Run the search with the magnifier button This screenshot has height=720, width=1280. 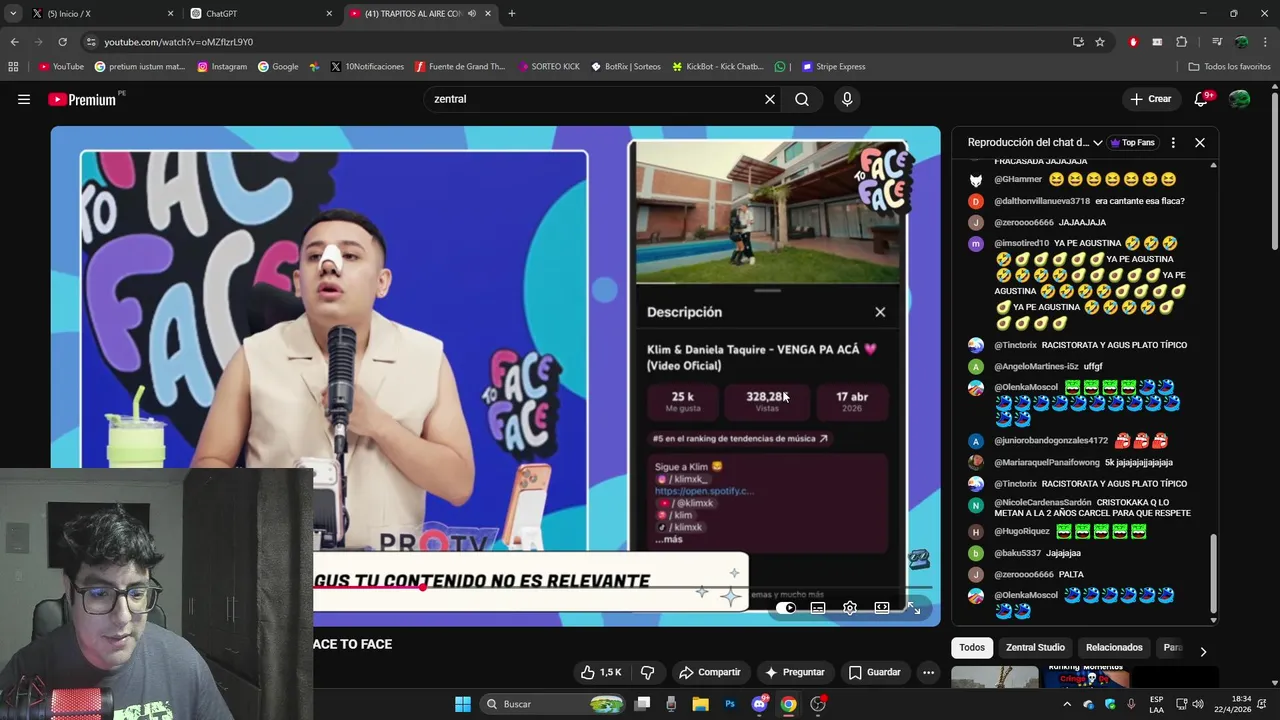pyautogui.click(x=802, y=99)
